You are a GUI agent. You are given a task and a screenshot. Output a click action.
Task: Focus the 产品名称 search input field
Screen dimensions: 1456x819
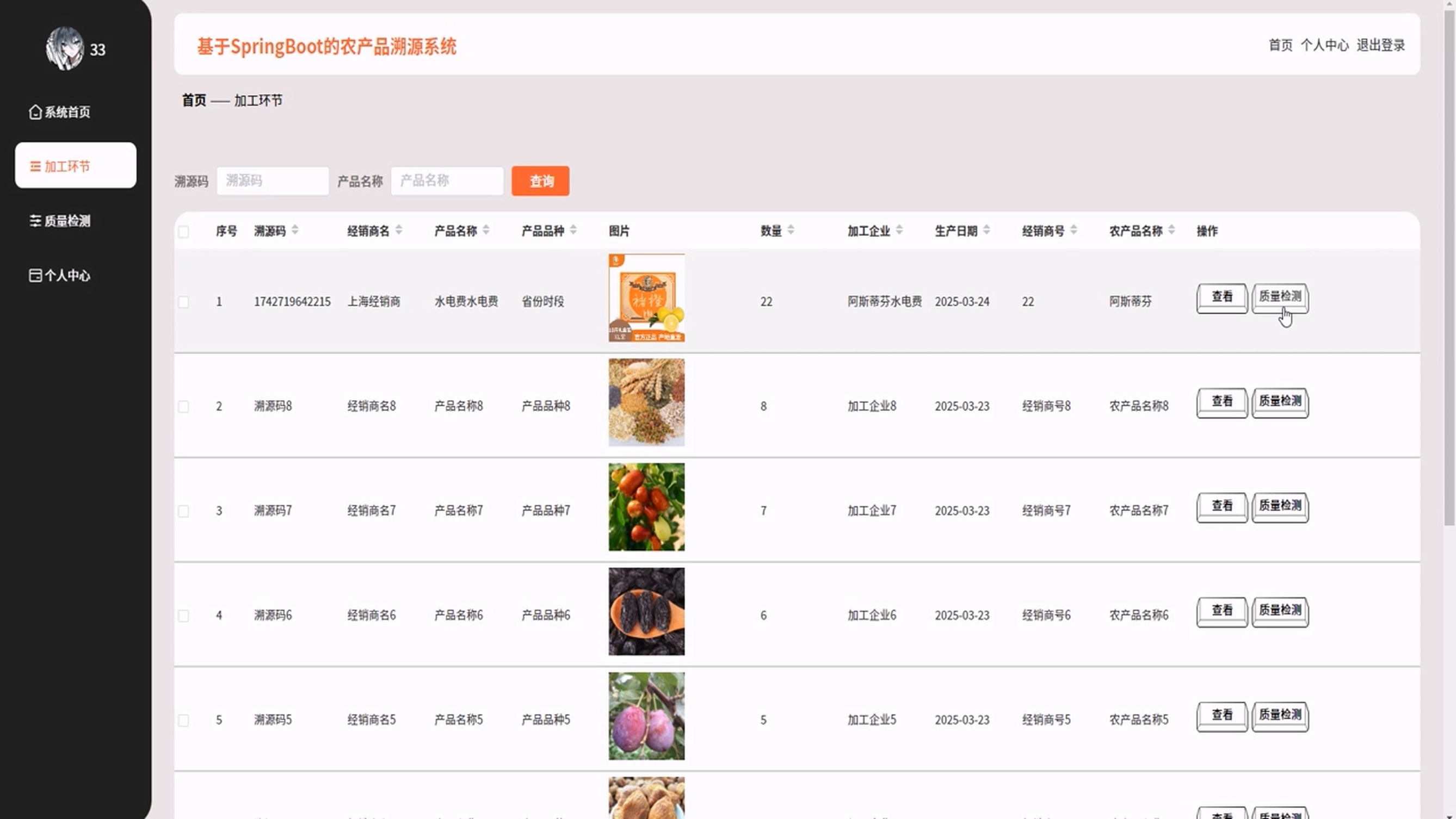pyautogui.click(x=447, y=181)
